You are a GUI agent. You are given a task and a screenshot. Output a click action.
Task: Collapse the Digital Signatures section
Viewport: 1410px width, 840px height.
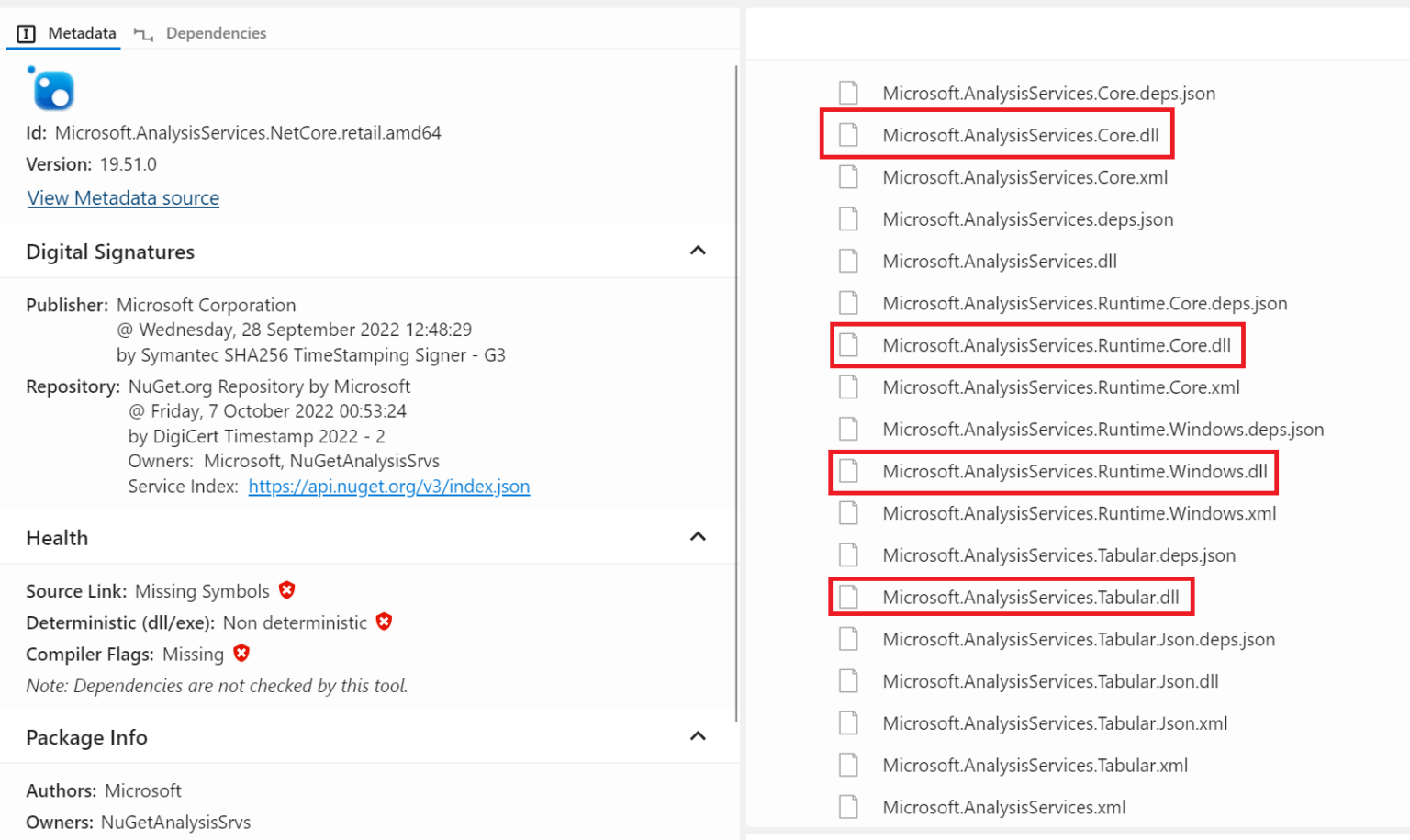click(698, 250)
